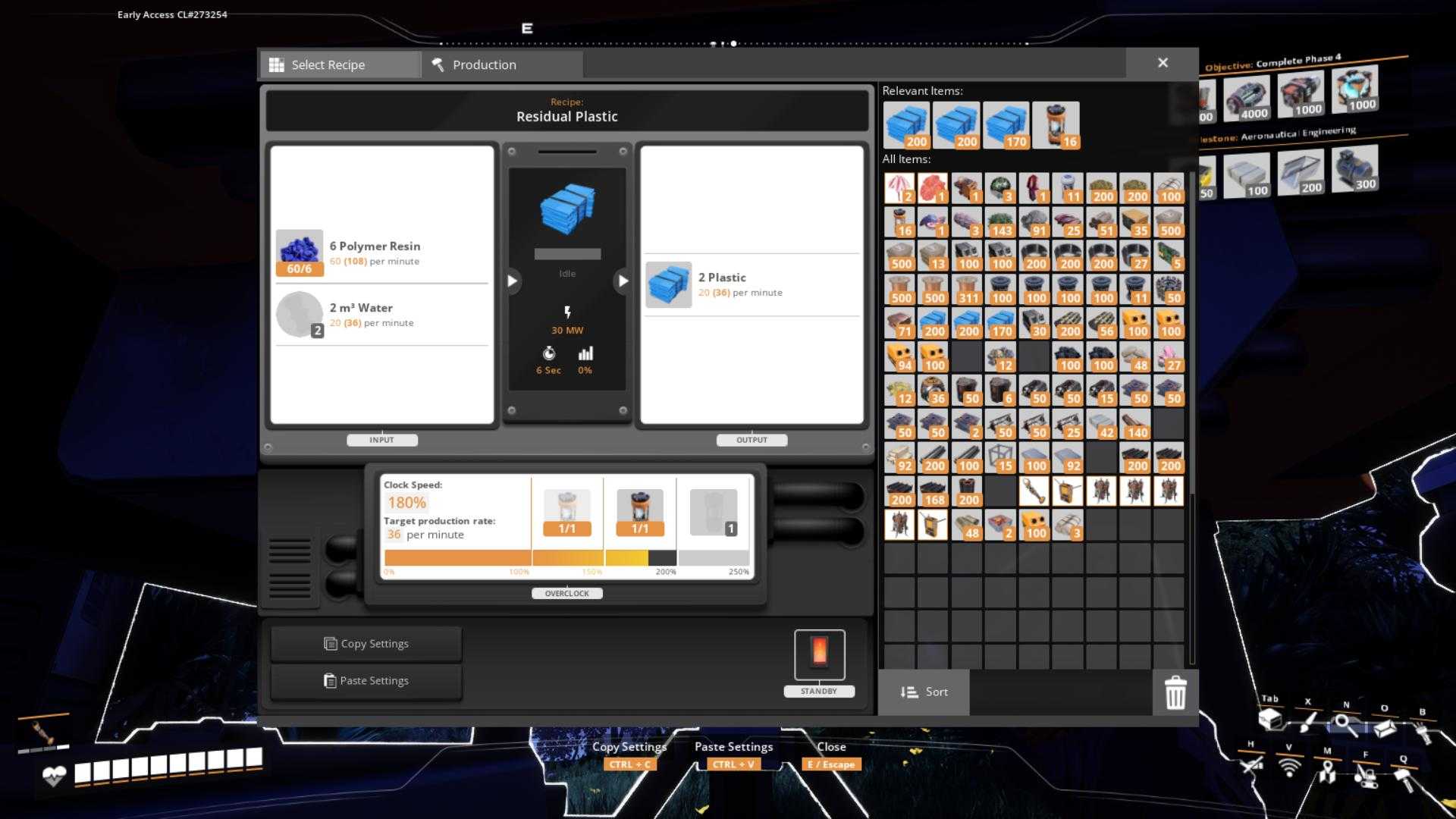Click the Polymer Resin input slot showing 60/6
This screenshot has width=1456, height=819.
[300, 253]
